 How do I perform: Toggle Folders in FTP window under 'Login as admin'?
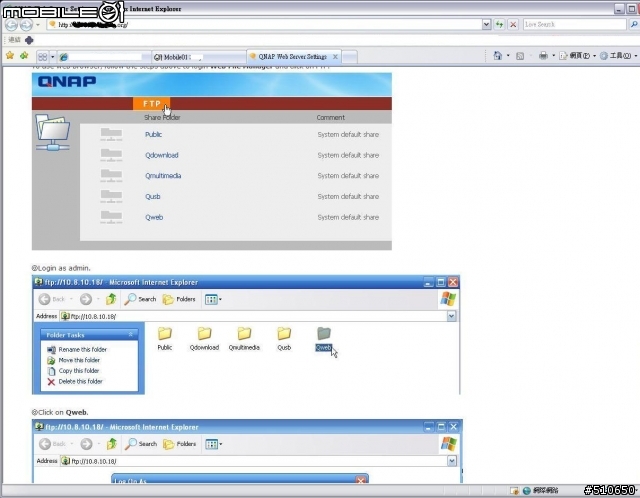point(179,299)
